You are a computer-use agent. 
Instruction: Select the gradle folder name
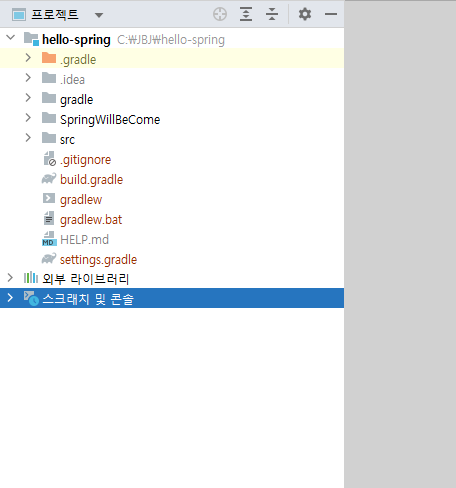(x=77, y=100)
